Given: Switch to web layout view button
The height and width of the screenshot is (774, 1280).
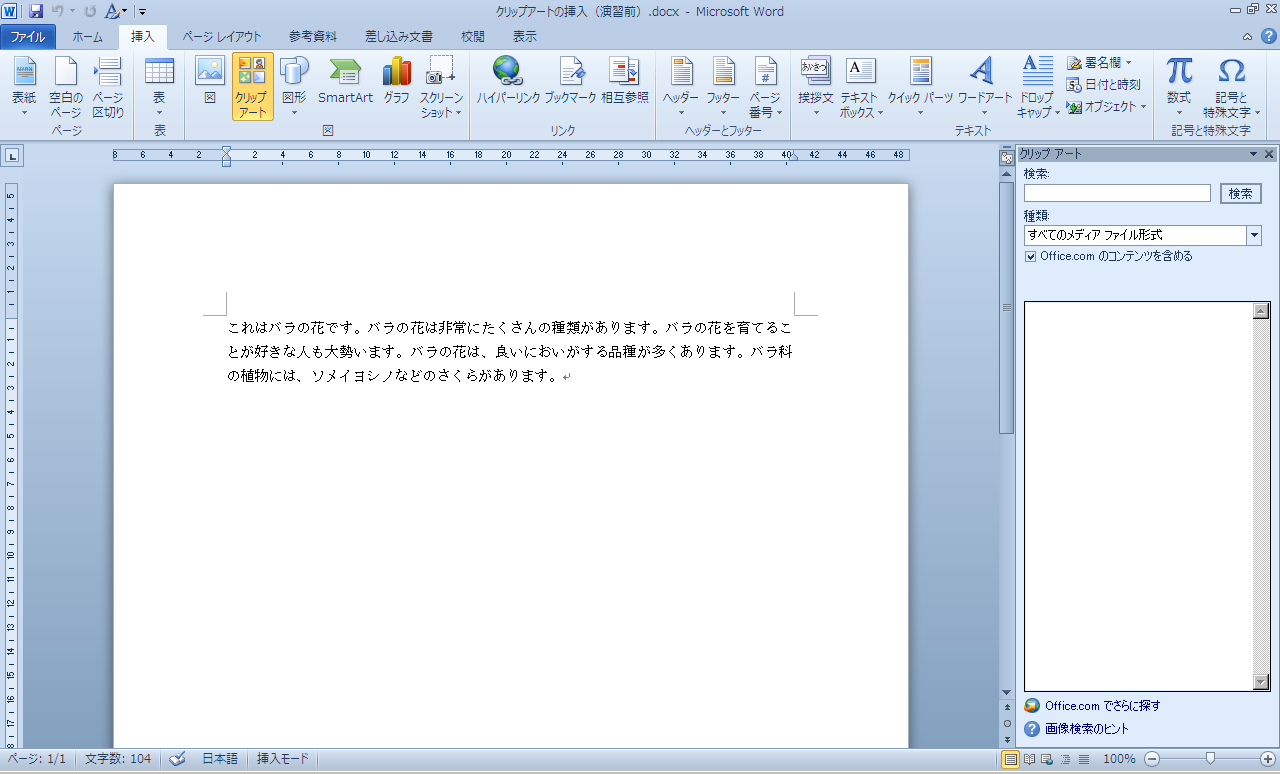Looking at the screenshot, I should tap(1047, 759).
